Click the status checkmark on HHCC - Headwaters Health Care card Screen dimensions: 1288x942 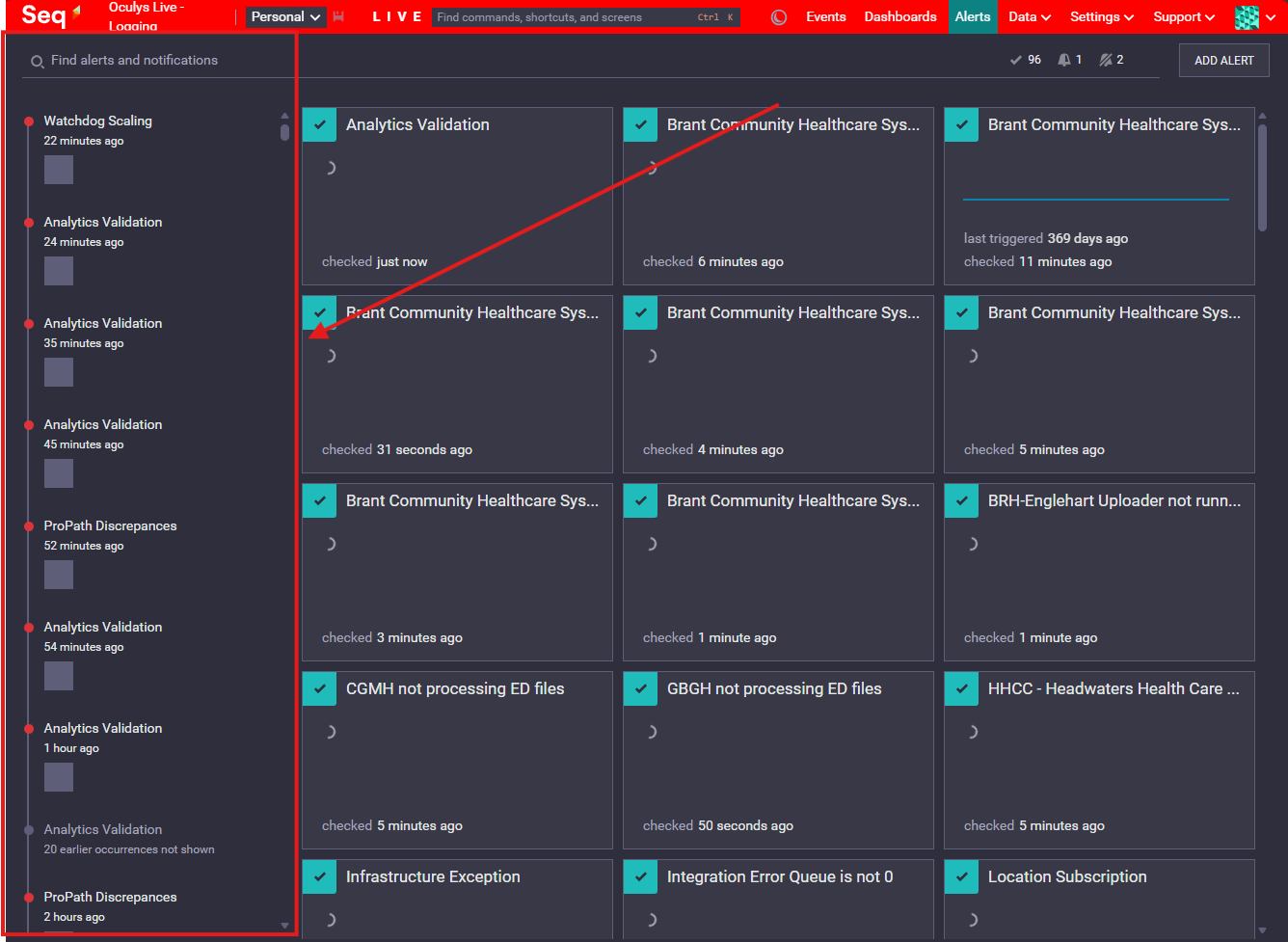click(x=961, y=688)
